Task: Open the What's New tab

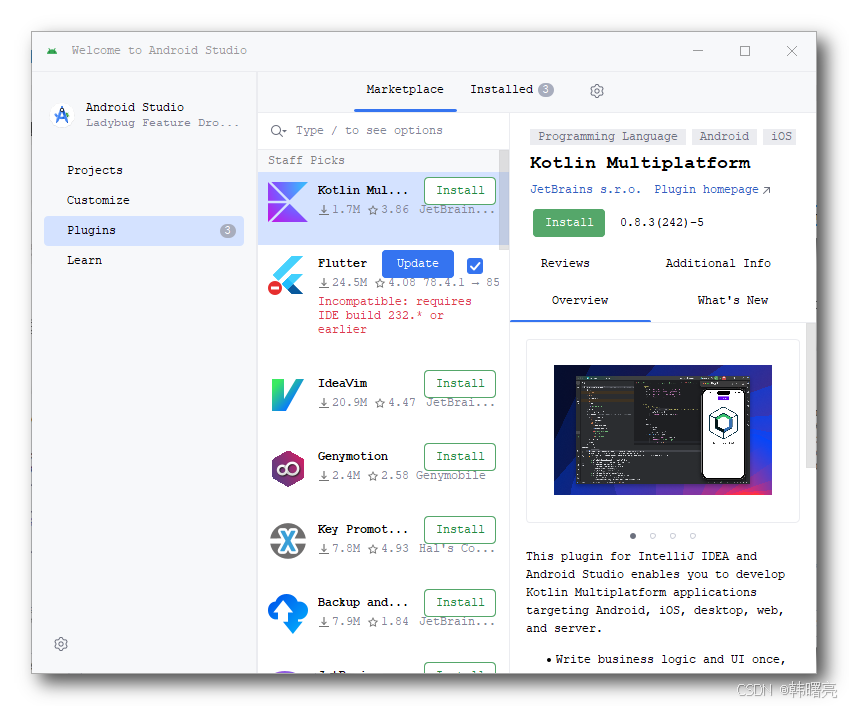Action: coord(733,300)
